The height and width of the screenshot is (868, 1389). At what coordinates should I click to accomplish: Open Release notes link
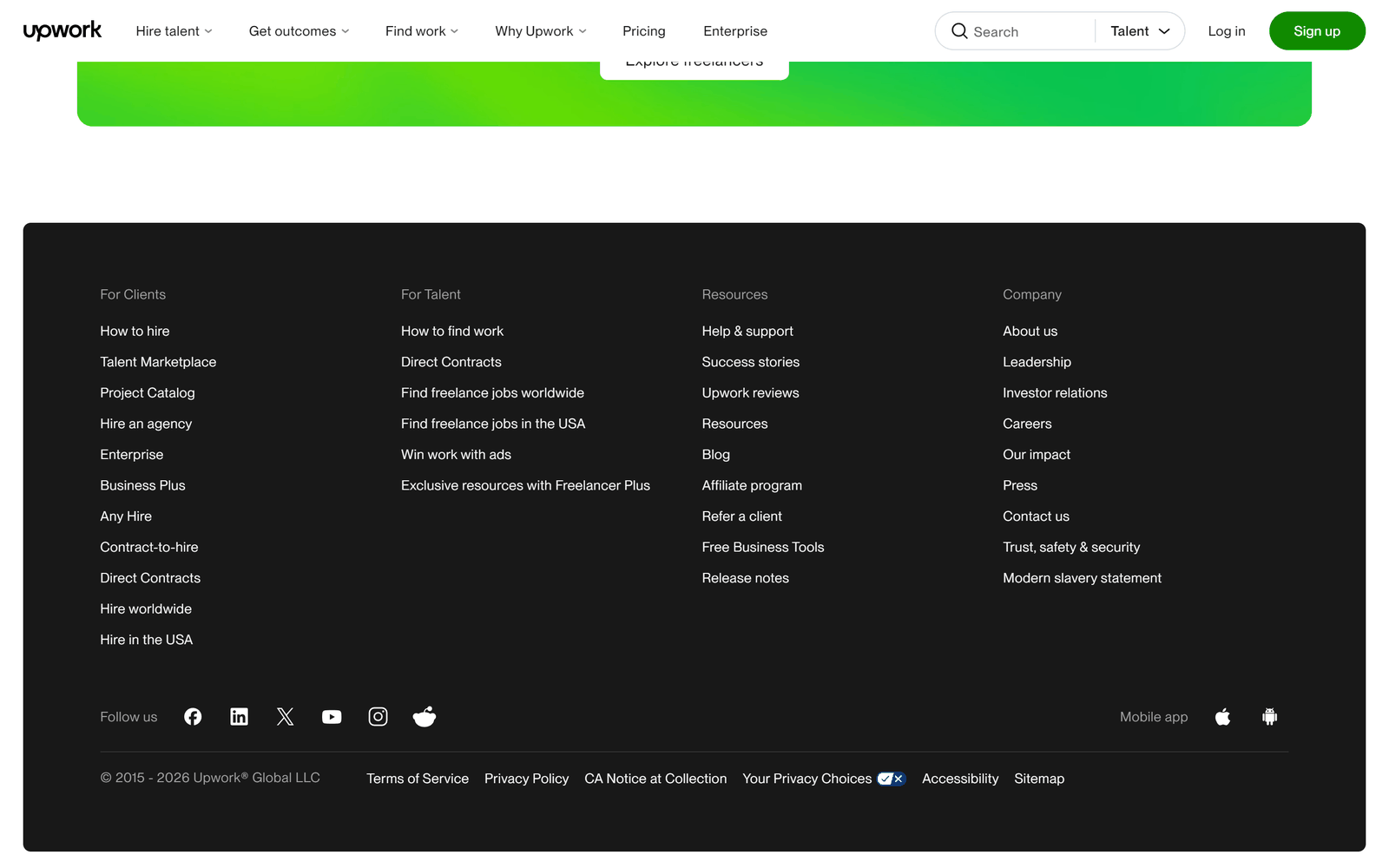point(746,578)
